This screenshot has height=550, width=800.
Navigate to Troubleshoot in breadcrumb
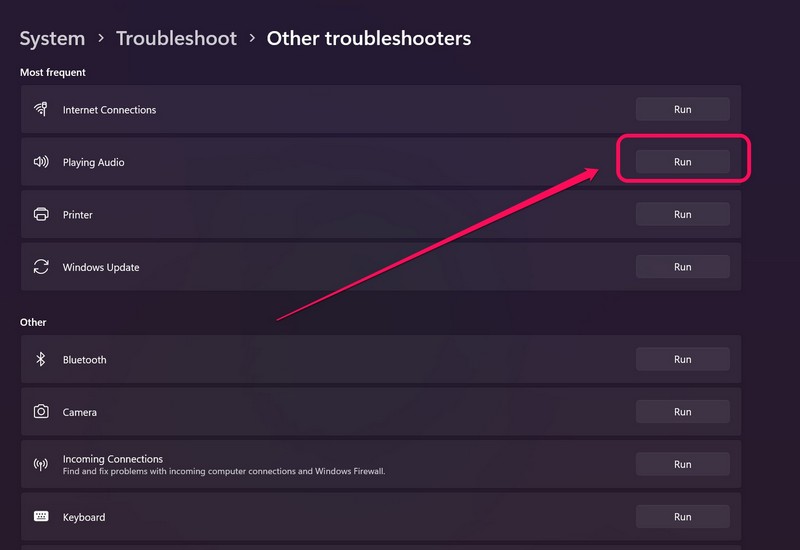(176, 39)
